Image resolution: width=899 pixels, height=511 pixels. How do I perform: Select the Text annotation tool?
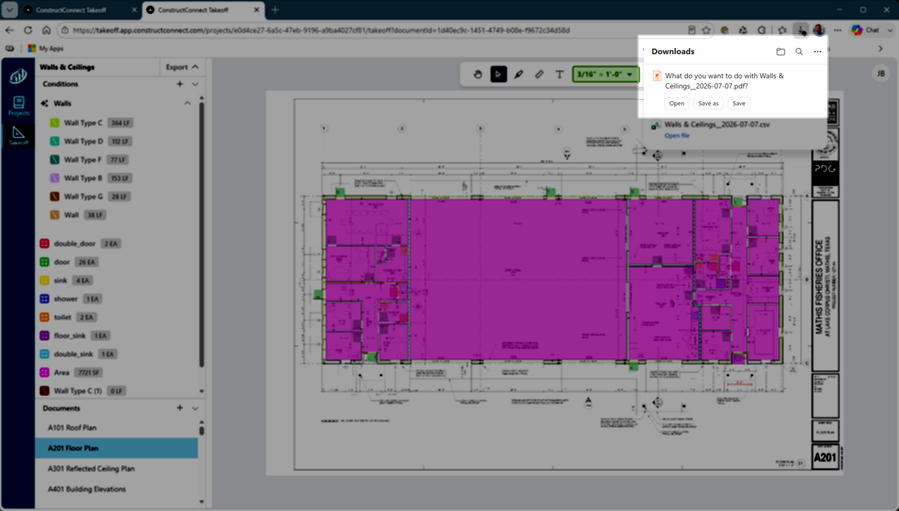tap(560, 75)
